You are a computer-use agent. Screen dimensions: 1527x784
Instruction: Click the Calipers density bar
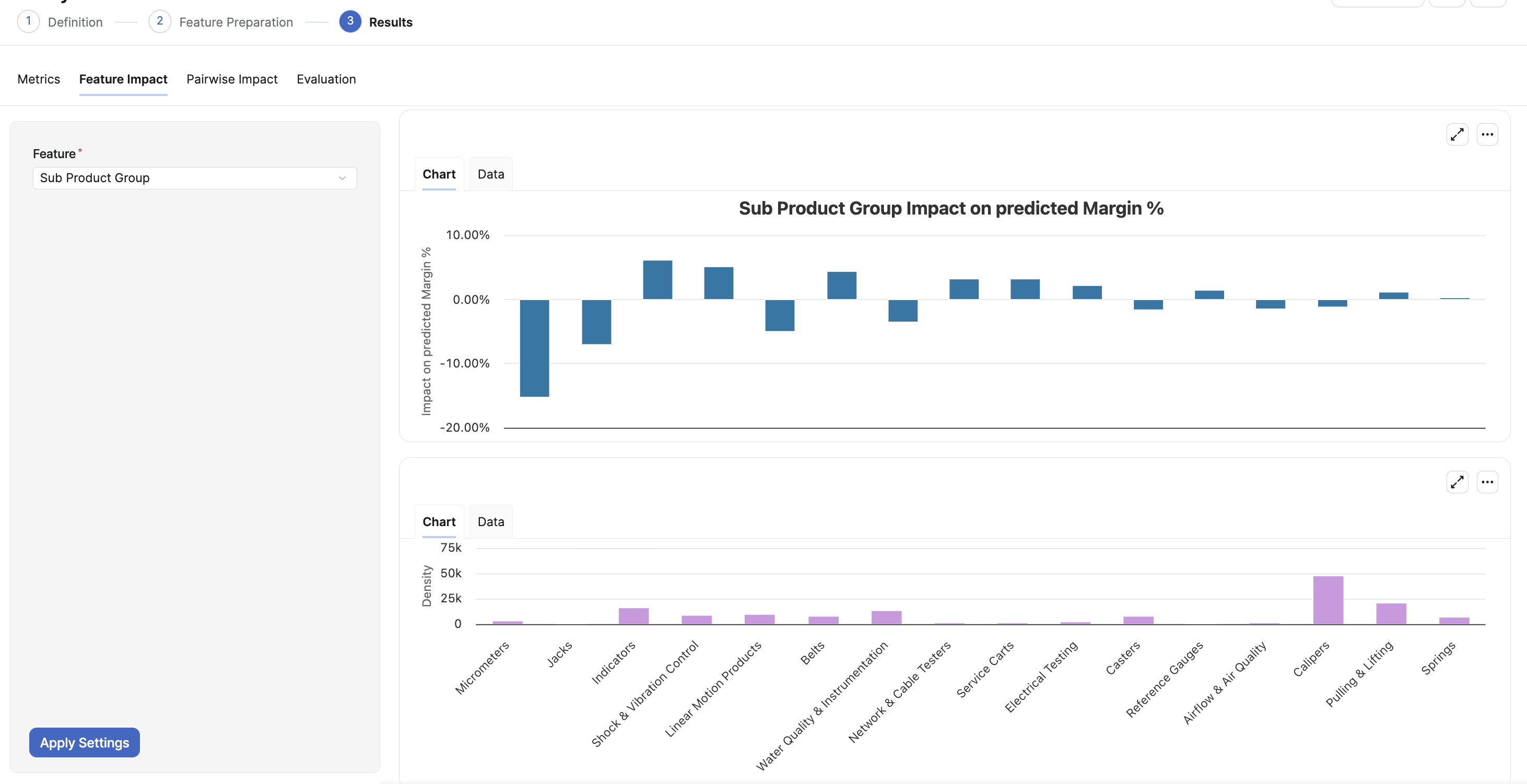point(1328,600)
